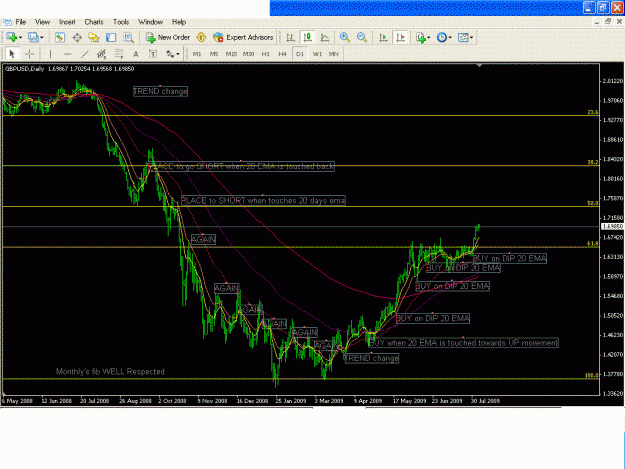Image resolution: width=625 pixels, height=469 pixels.
Task: Switch to Bar Chart display
Action: pyautogui.click(x=291, y=37)
